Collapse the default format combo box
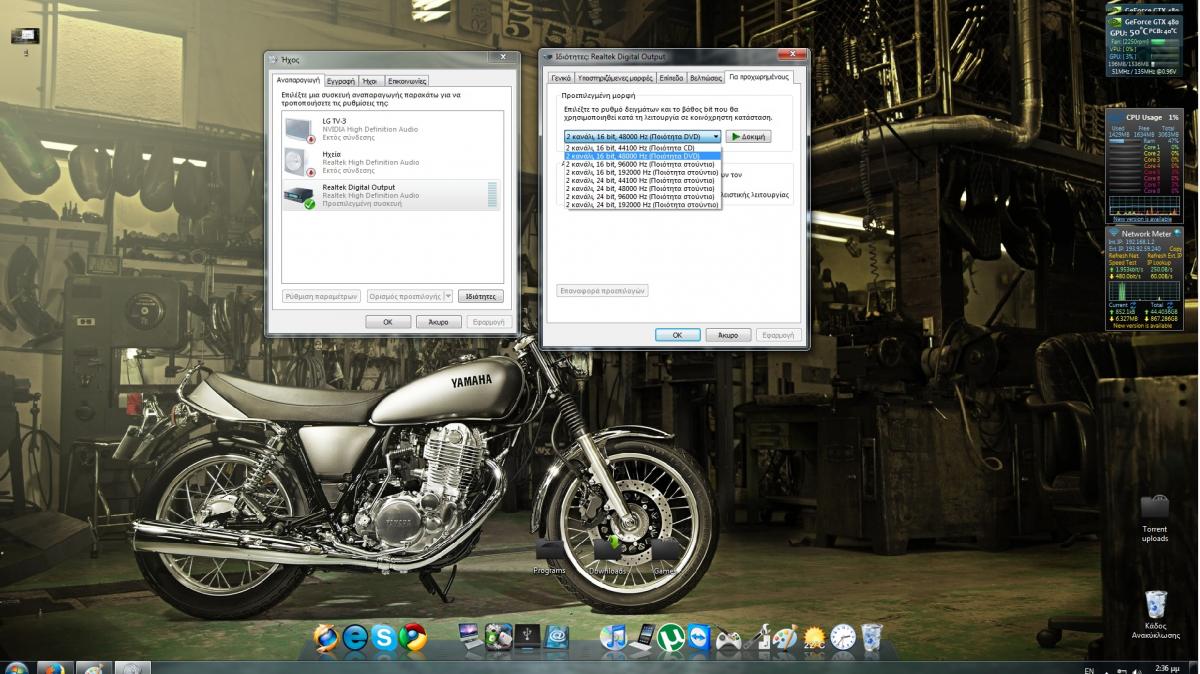Screen dimensions: 1200x674 point(715,136)
